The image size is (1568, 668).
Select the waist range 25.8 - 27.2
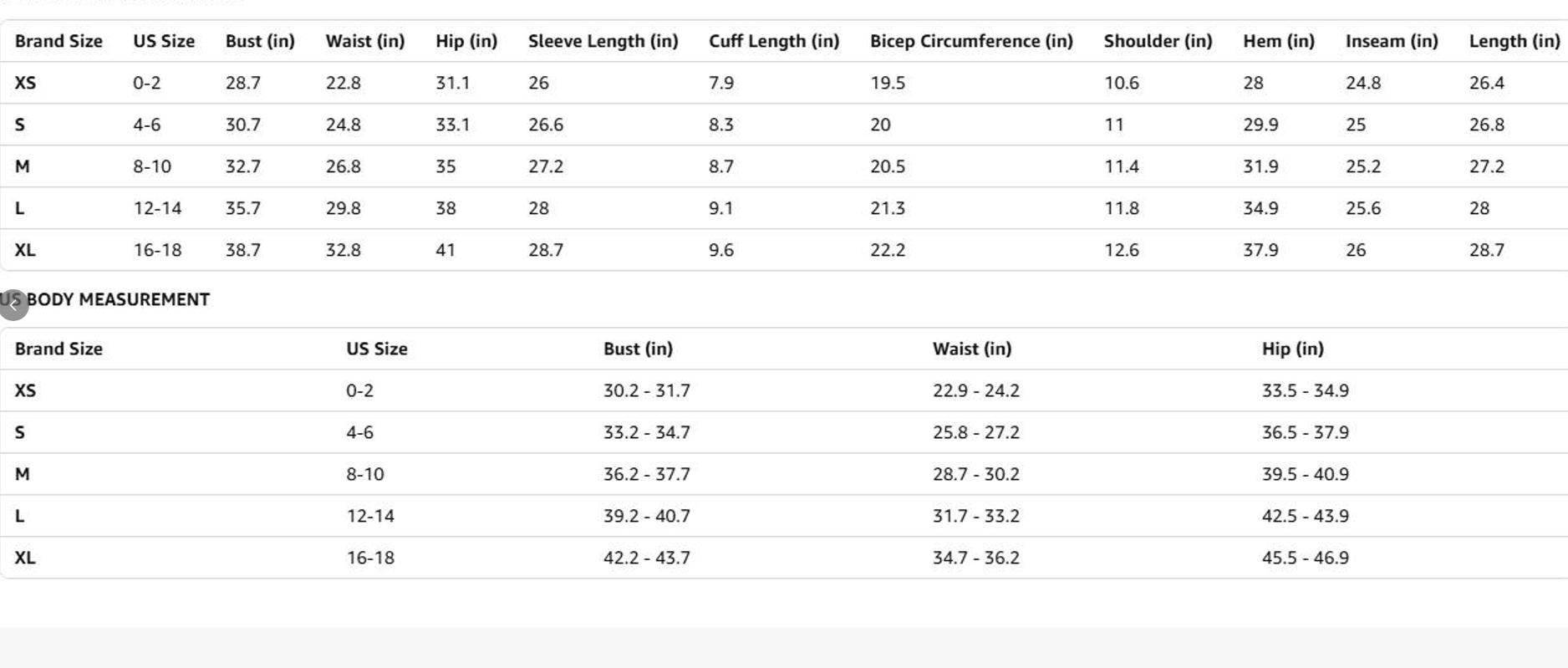(x=975, y=432)
